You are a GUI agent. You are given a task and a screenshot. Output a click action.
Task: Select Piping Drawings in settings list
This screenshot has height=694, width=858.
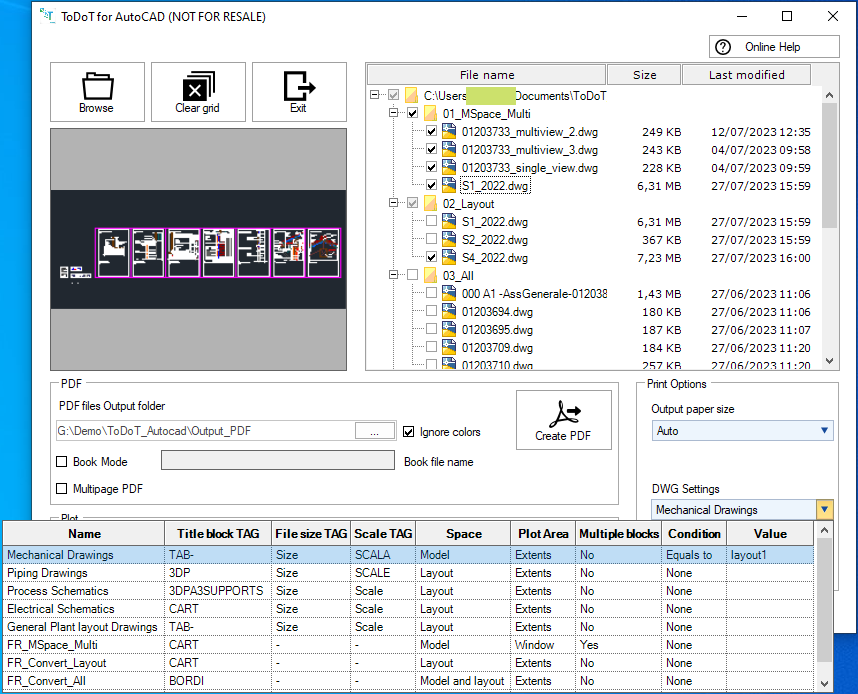(47, 573)
